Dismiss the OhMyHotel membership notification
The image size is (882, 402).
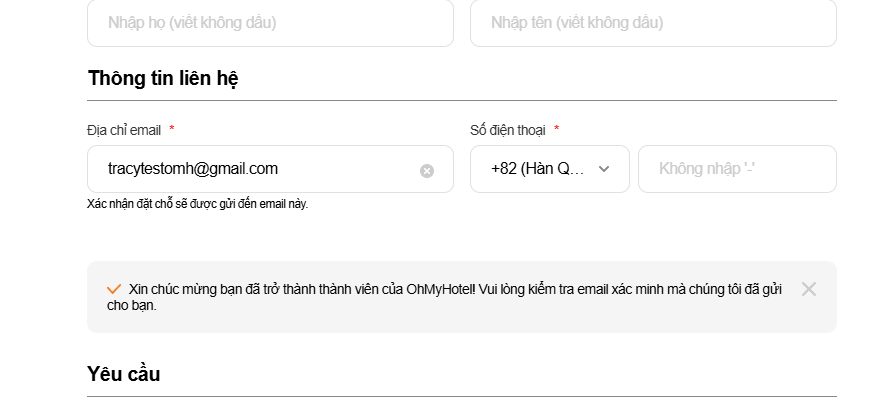pyautogui.click(x=809, y=289)
